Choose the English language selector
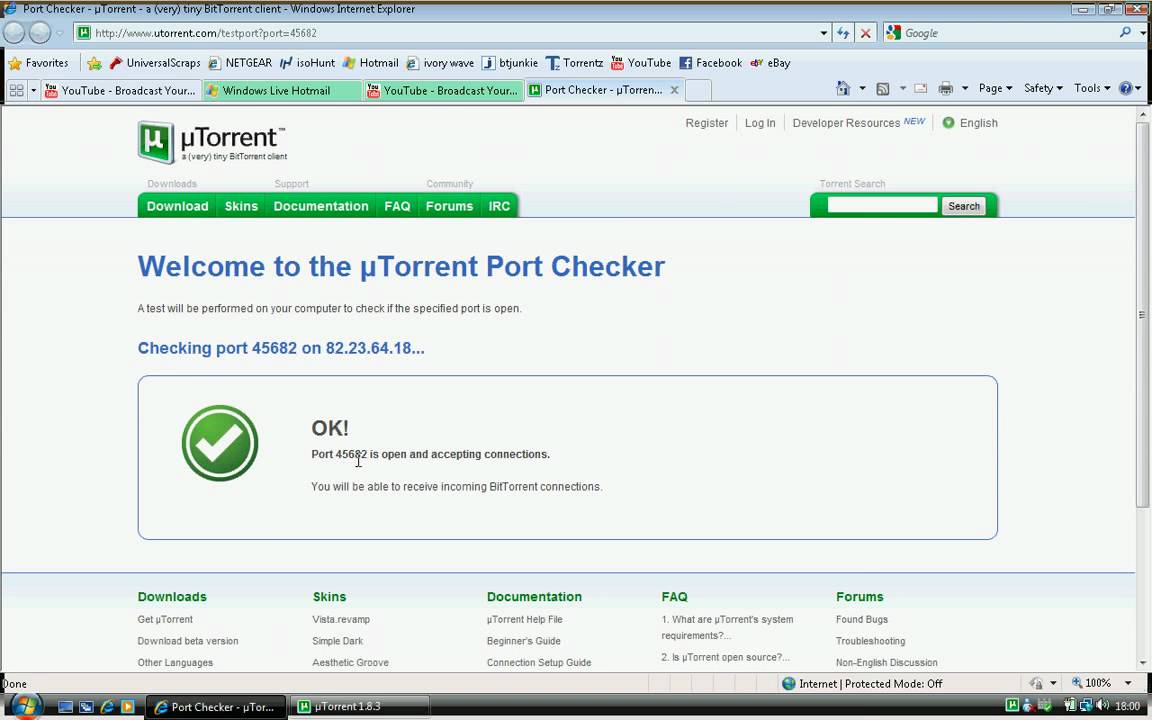Image resolution: width=1152 pixels, height=720 pixels. pos(970,123)
